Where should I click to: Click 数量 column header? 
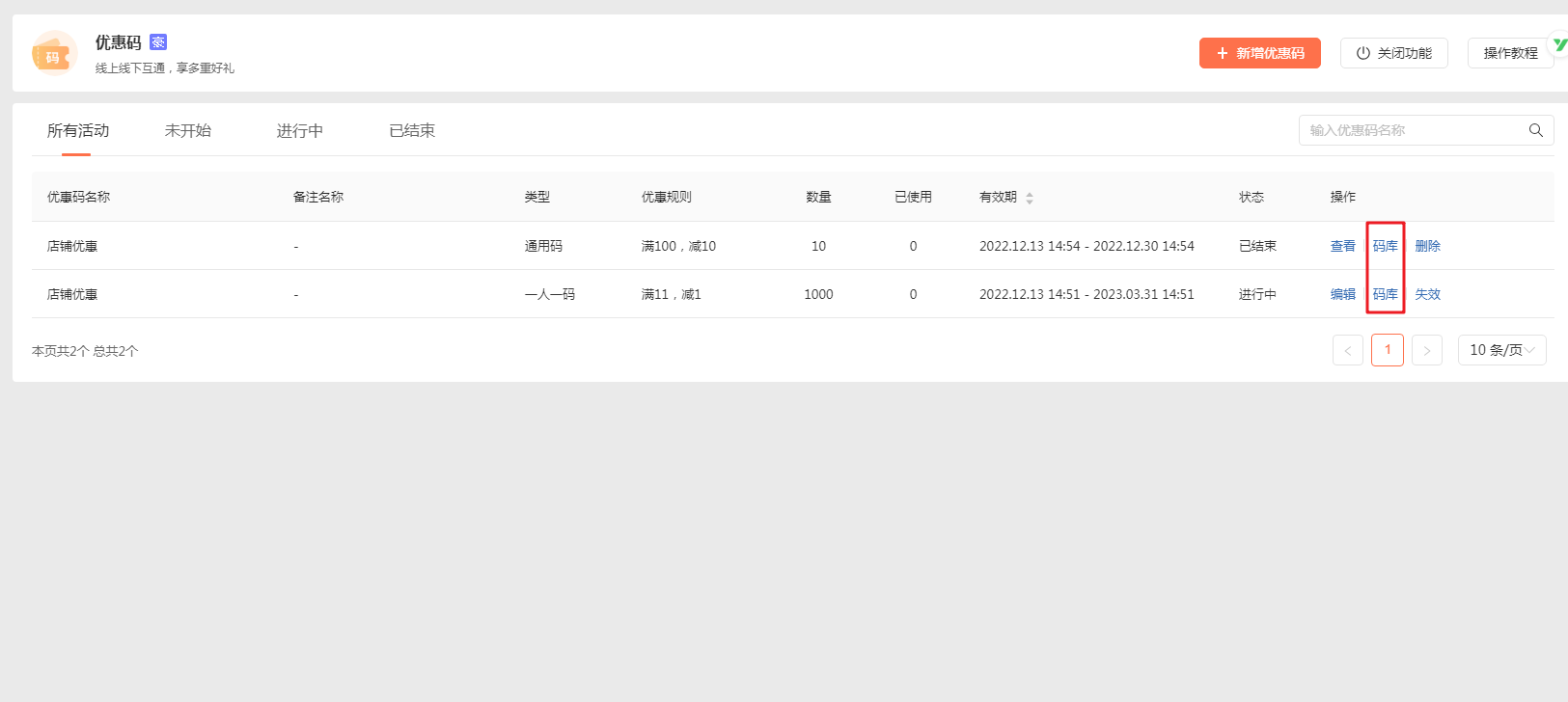pyautogui.click(x=818, y=197)
